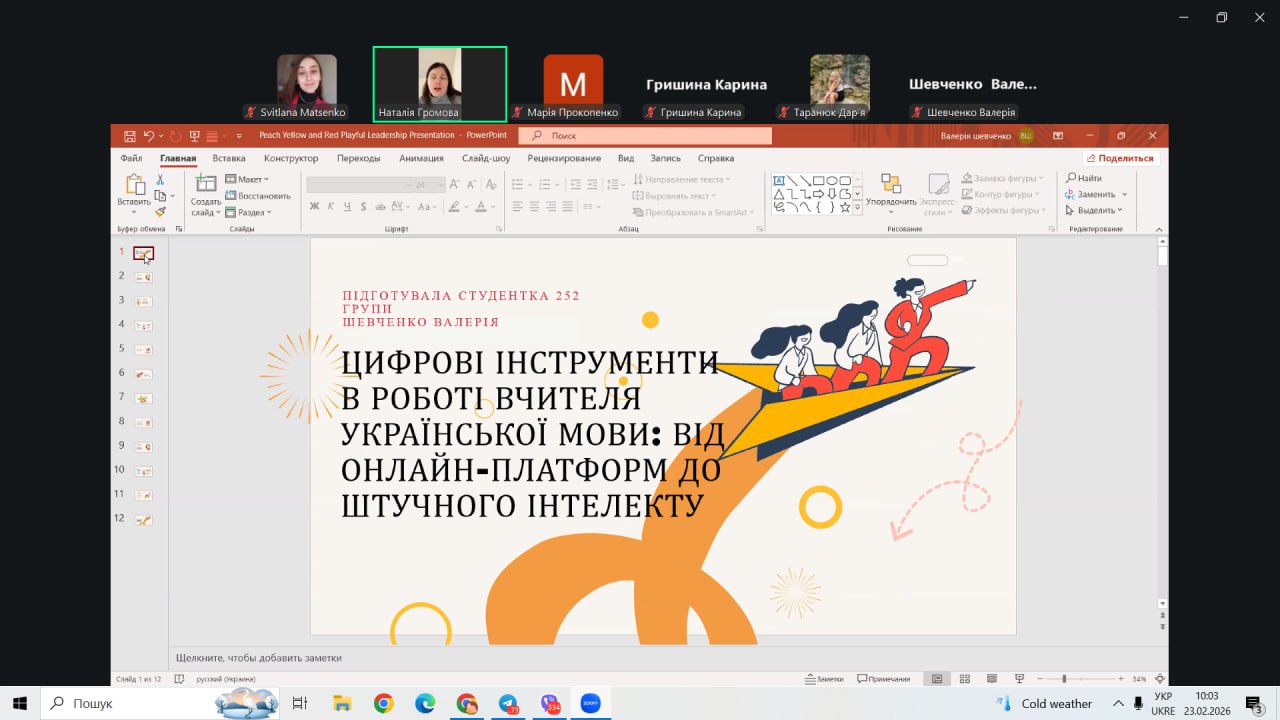Open the Вставка ribbon tab
Viewport: 1280px width, 720px height.
click(229, 158)
